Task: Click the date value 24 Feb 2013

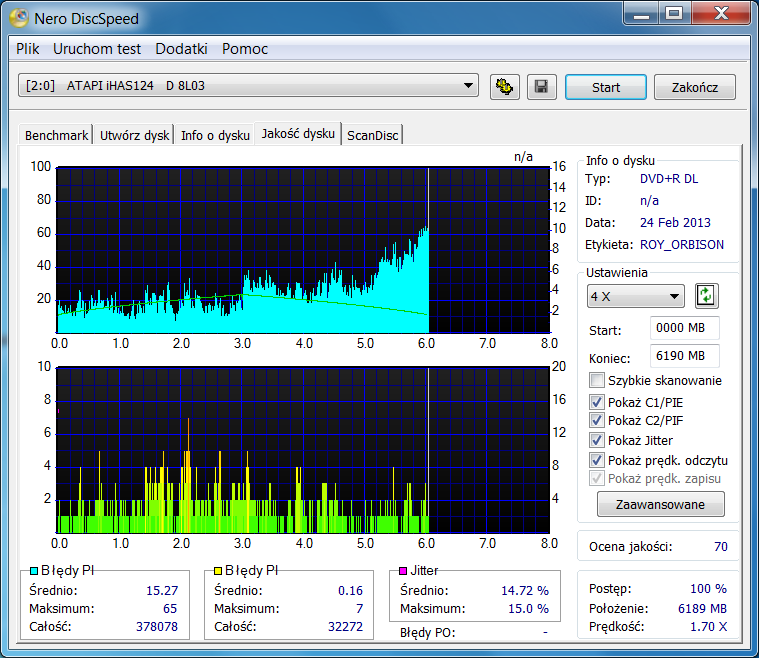Action: (x=675, y=223)
